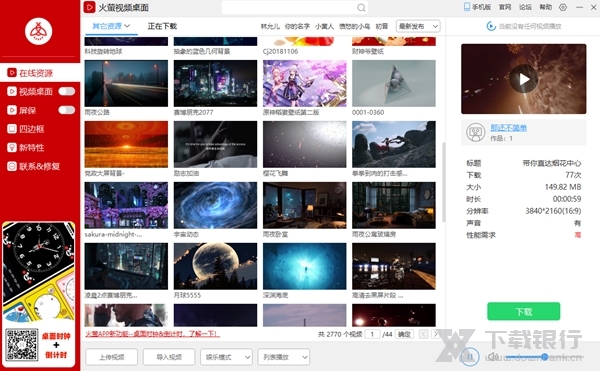
Task: Open the 最新发布 sort dropdown
Action: [x=418, y=26]
